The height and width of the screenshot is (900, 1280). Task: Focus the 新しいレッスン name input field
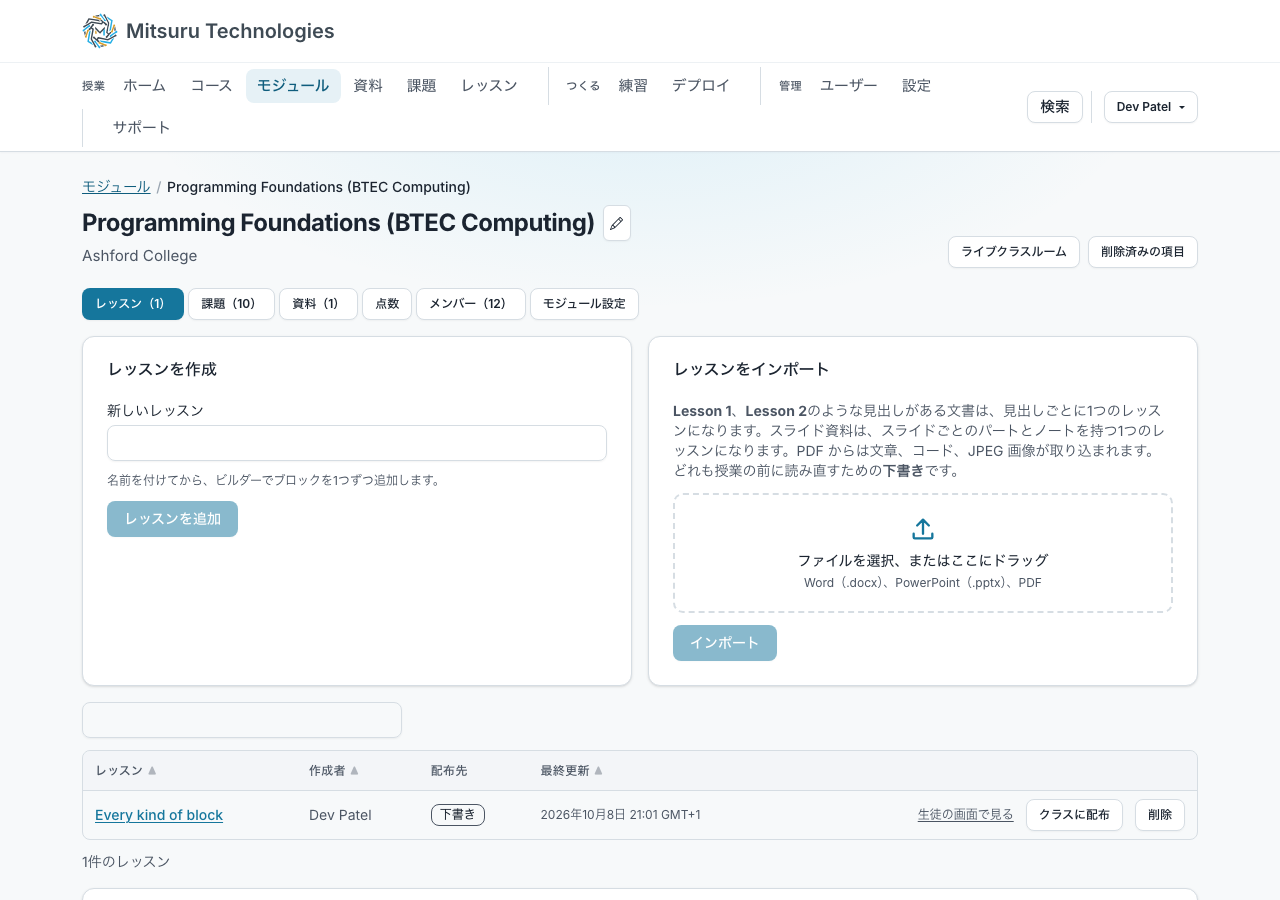click(x=357, y=443)
